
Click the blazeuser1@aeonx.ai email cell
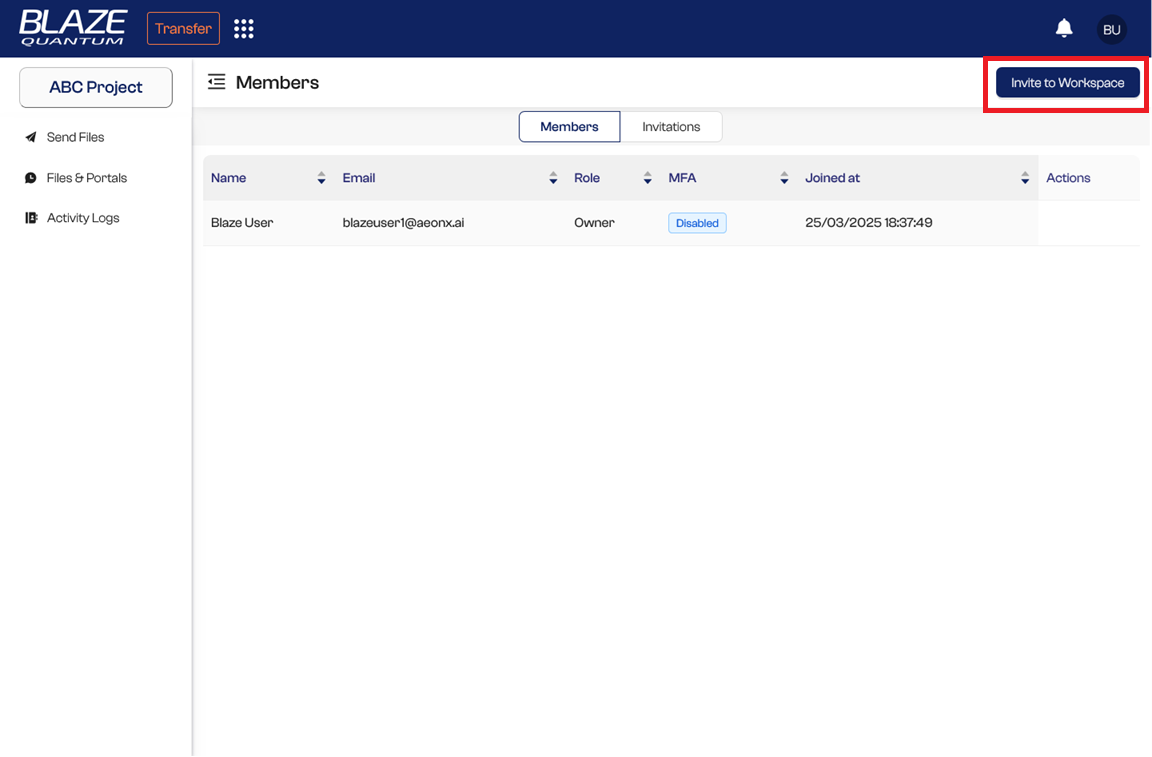pyautogui.click(x=403, y=223)
